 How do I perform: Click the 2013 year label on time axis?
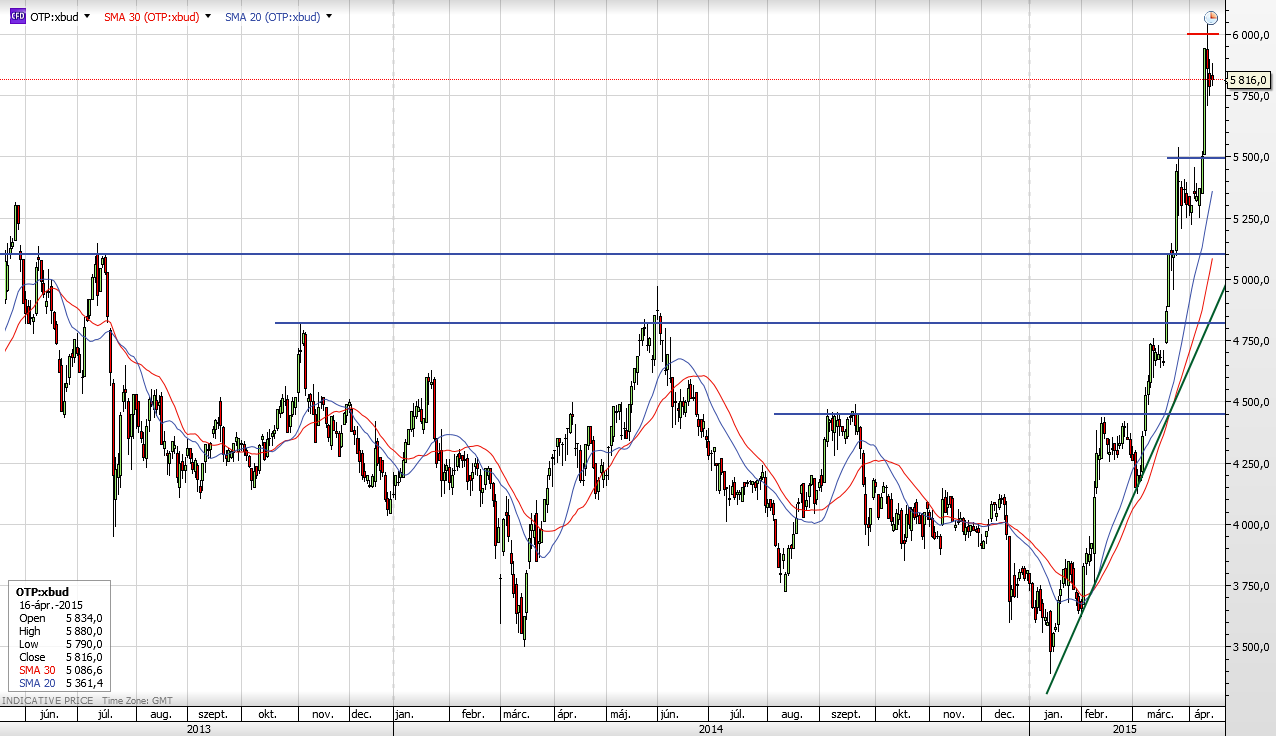click(199, 729)
